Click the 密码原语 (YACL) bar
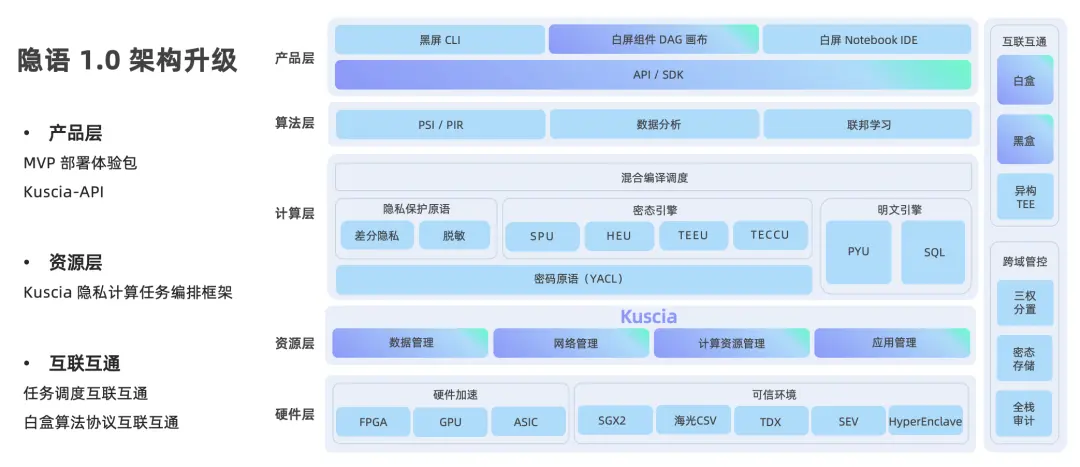 pyautogui.click(x=573, y=279)
